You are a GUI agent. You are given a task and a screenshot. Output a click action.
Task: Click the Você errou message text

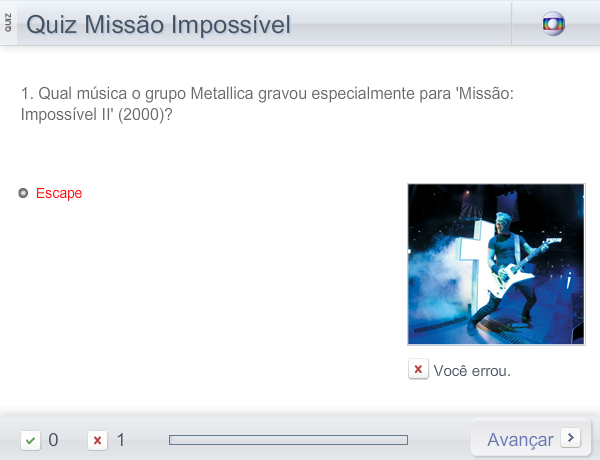pos(472,371)
